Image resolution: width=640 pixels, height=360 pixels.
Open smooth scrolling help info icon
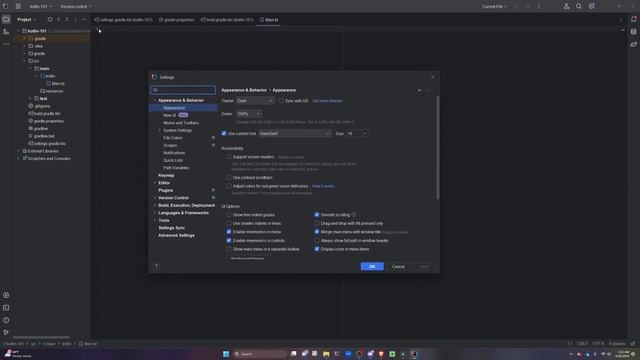tap(354, 215)
